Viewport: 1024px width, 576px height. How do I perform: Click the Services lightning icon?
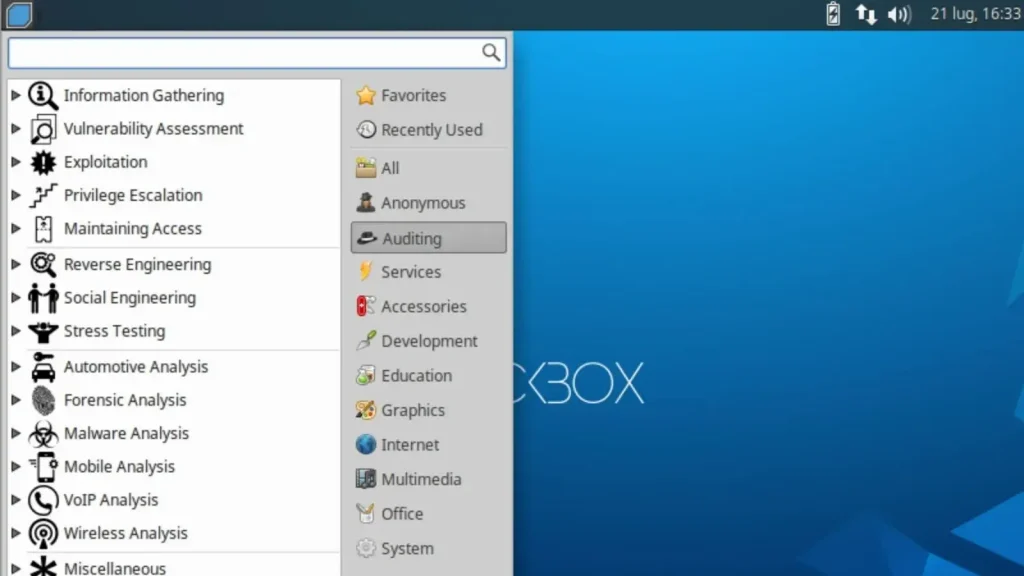coord(366,272)
